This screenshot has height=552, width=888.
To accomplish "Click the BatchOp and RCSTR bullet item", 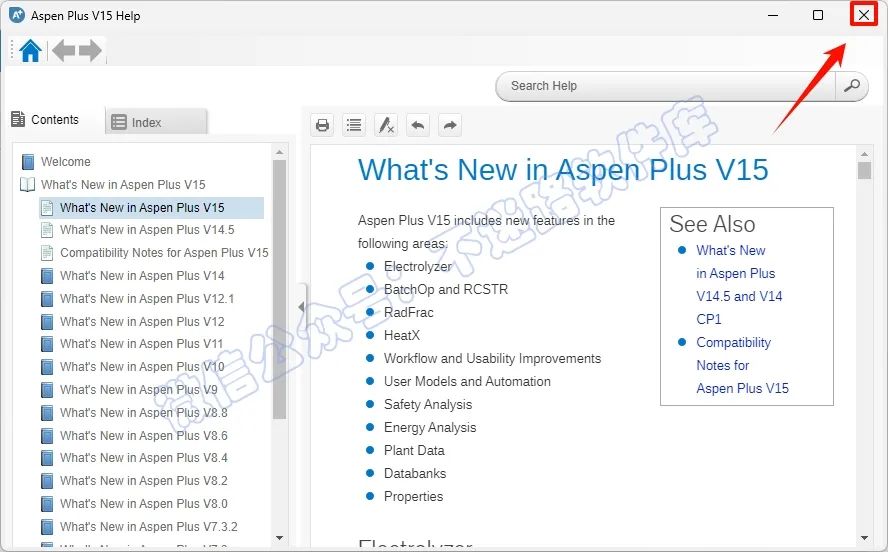I will pyautogui.click(x=446, y=289).
